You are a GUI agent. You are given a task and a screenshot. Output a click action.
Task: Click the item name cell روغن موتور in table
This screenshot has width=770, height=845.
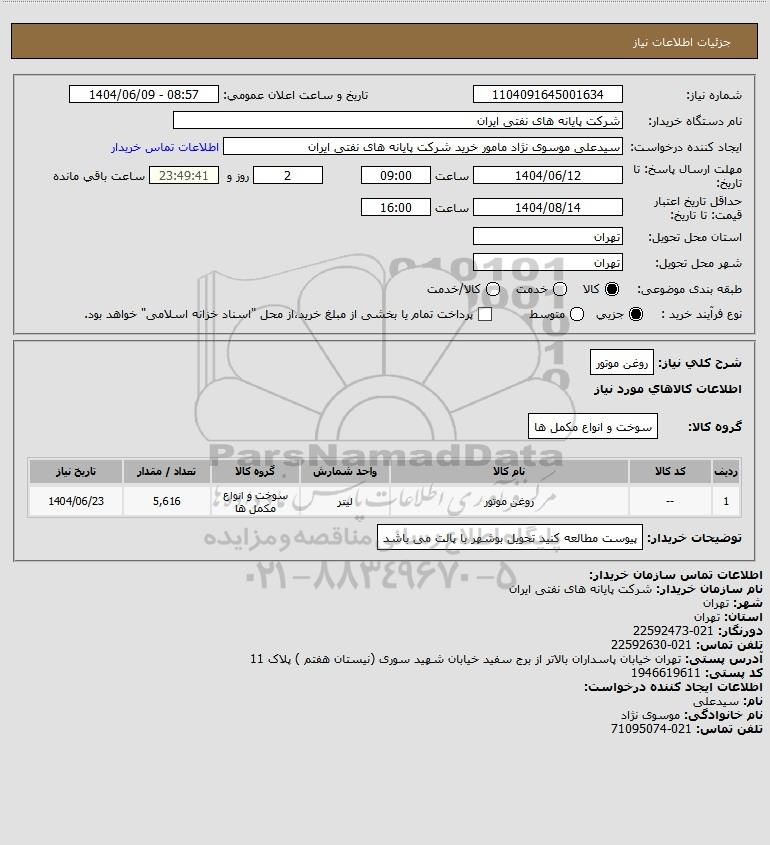click(509, 502)
